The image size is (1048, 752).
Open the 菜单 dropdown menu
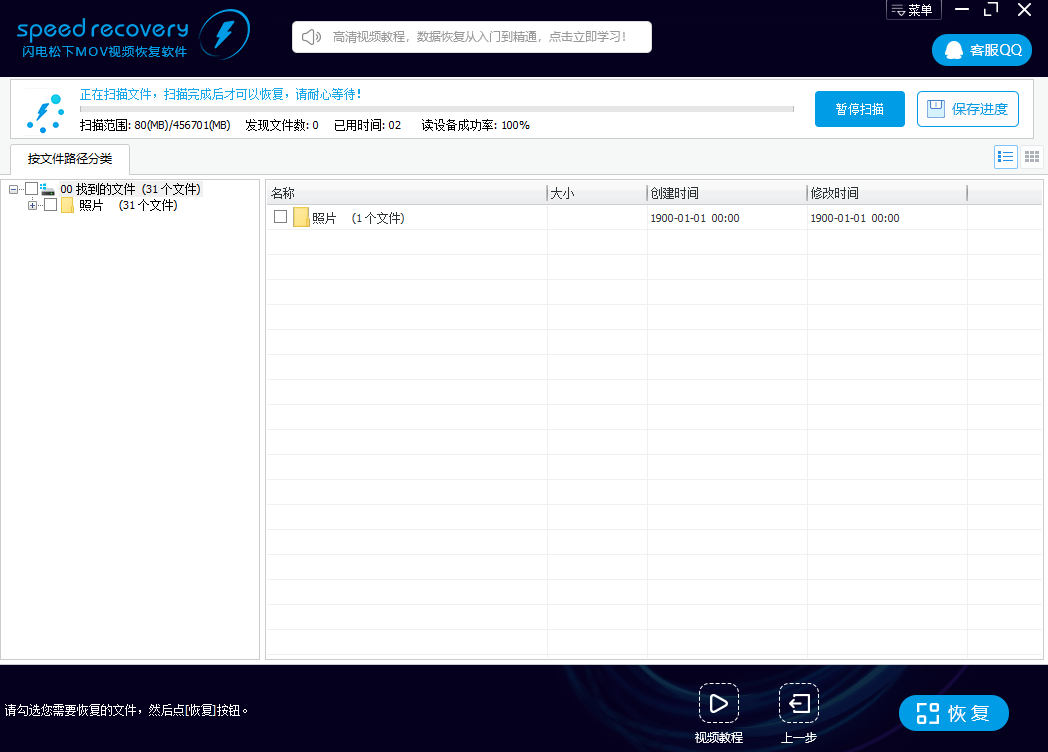pyautogui.click(x=913, y=10)
